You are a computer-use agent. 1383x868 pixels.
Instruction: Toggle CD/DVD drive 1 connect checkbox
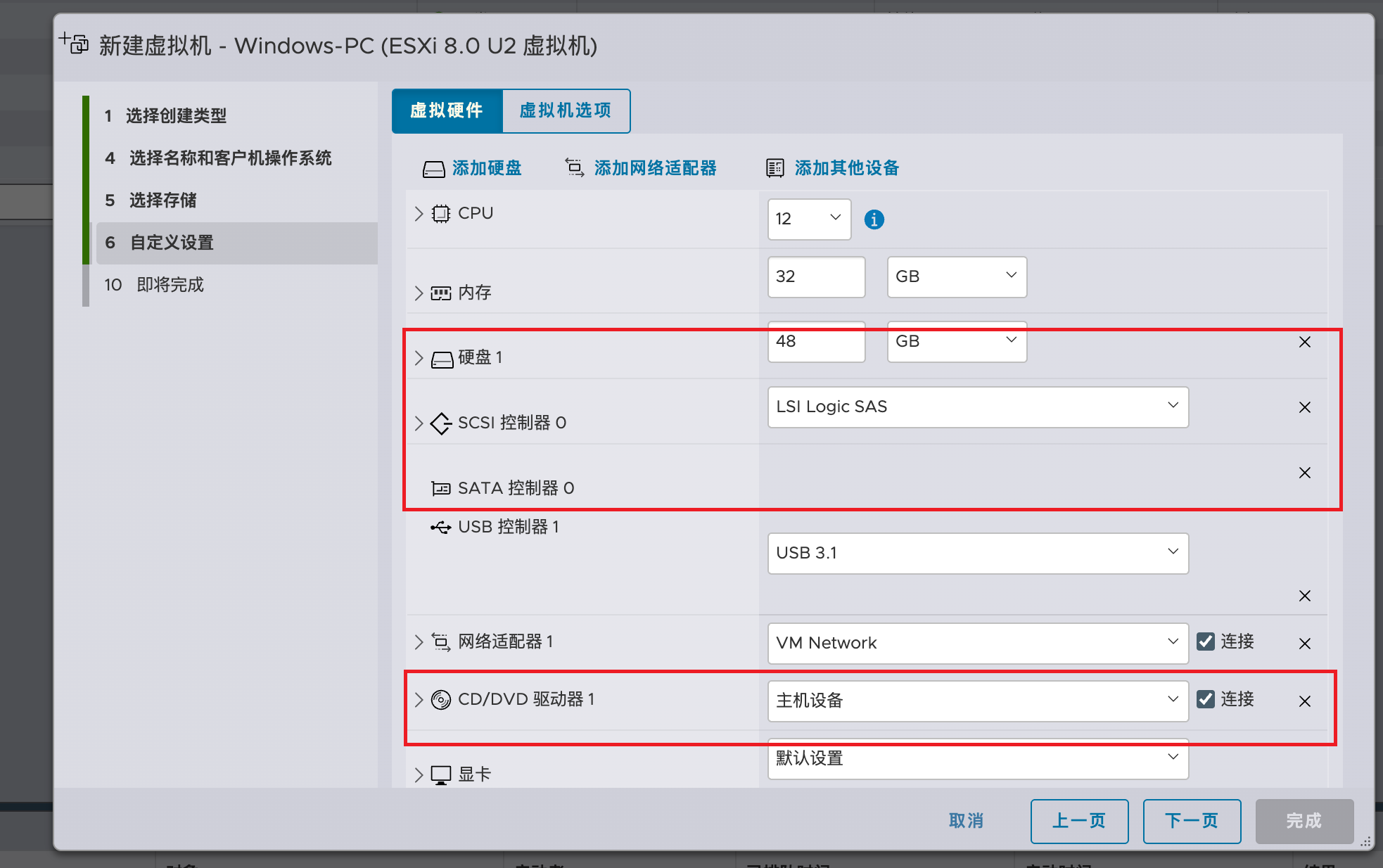pyautogui.click(x=1206, y=699)
